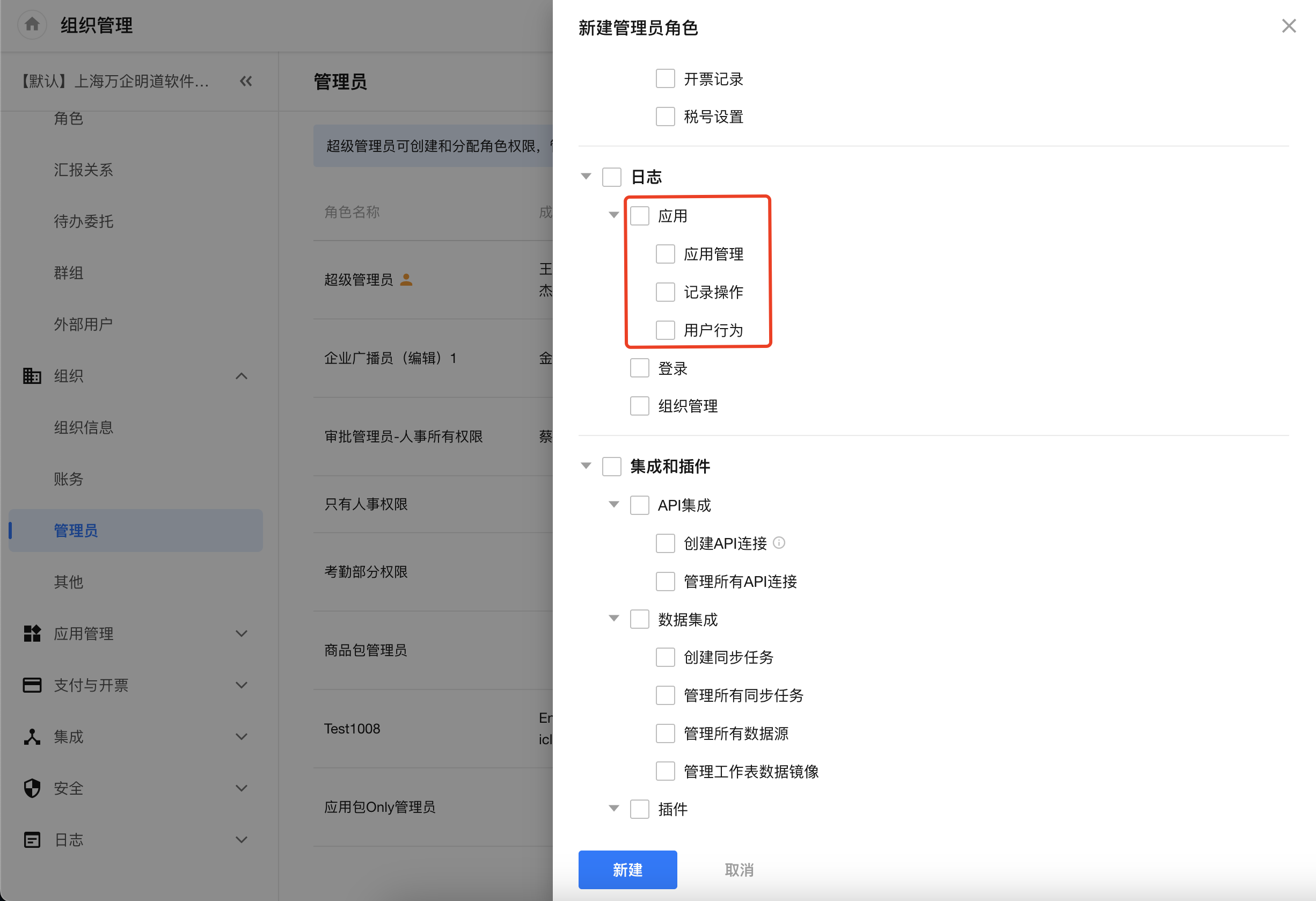This screenshot has width=1316, height=901.
Task: Click the 日志 log icon in sidebar
Action: pos(32,840)
